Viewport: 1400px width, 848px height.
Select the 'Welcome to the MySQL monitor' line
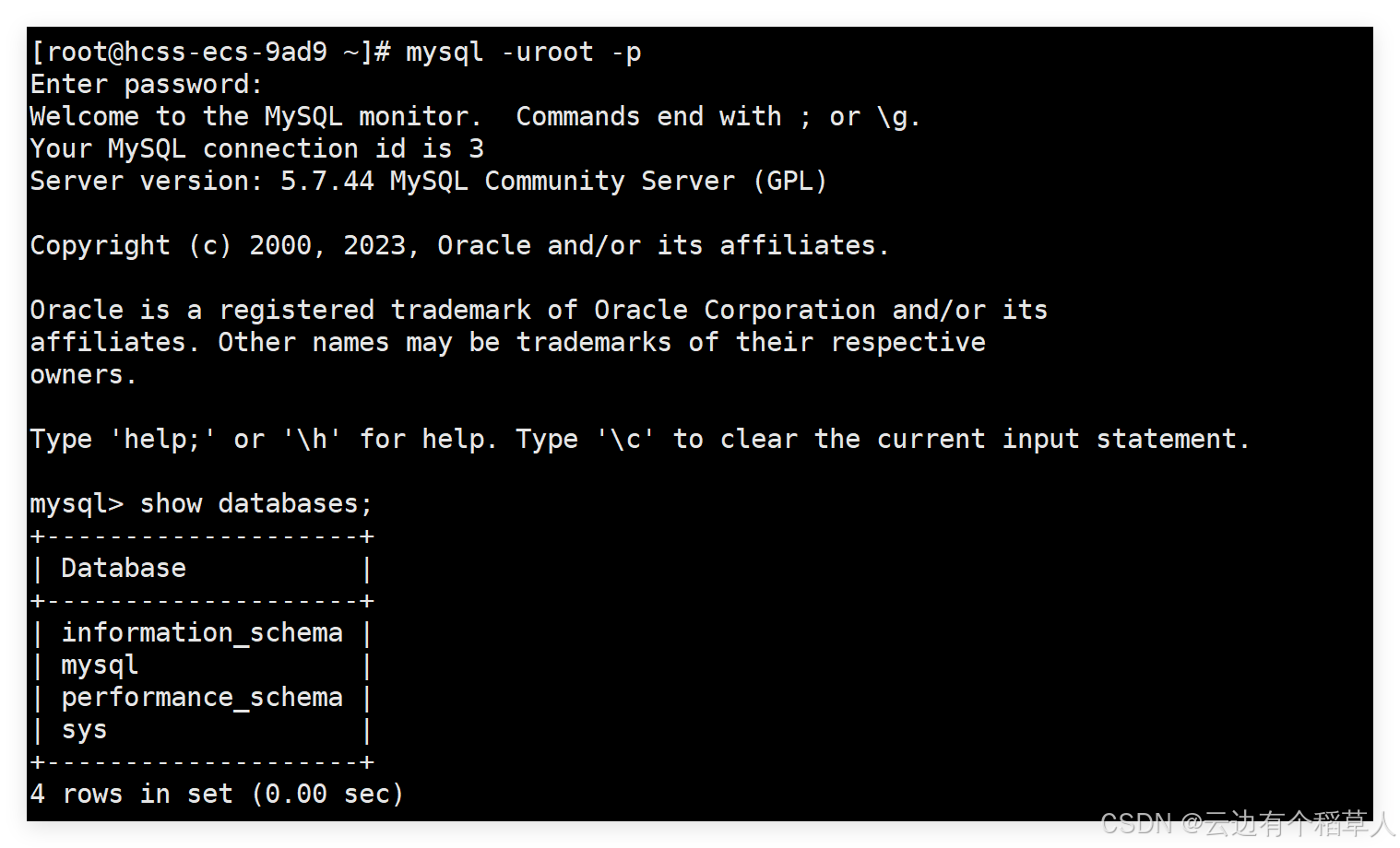tap(255, 117)
